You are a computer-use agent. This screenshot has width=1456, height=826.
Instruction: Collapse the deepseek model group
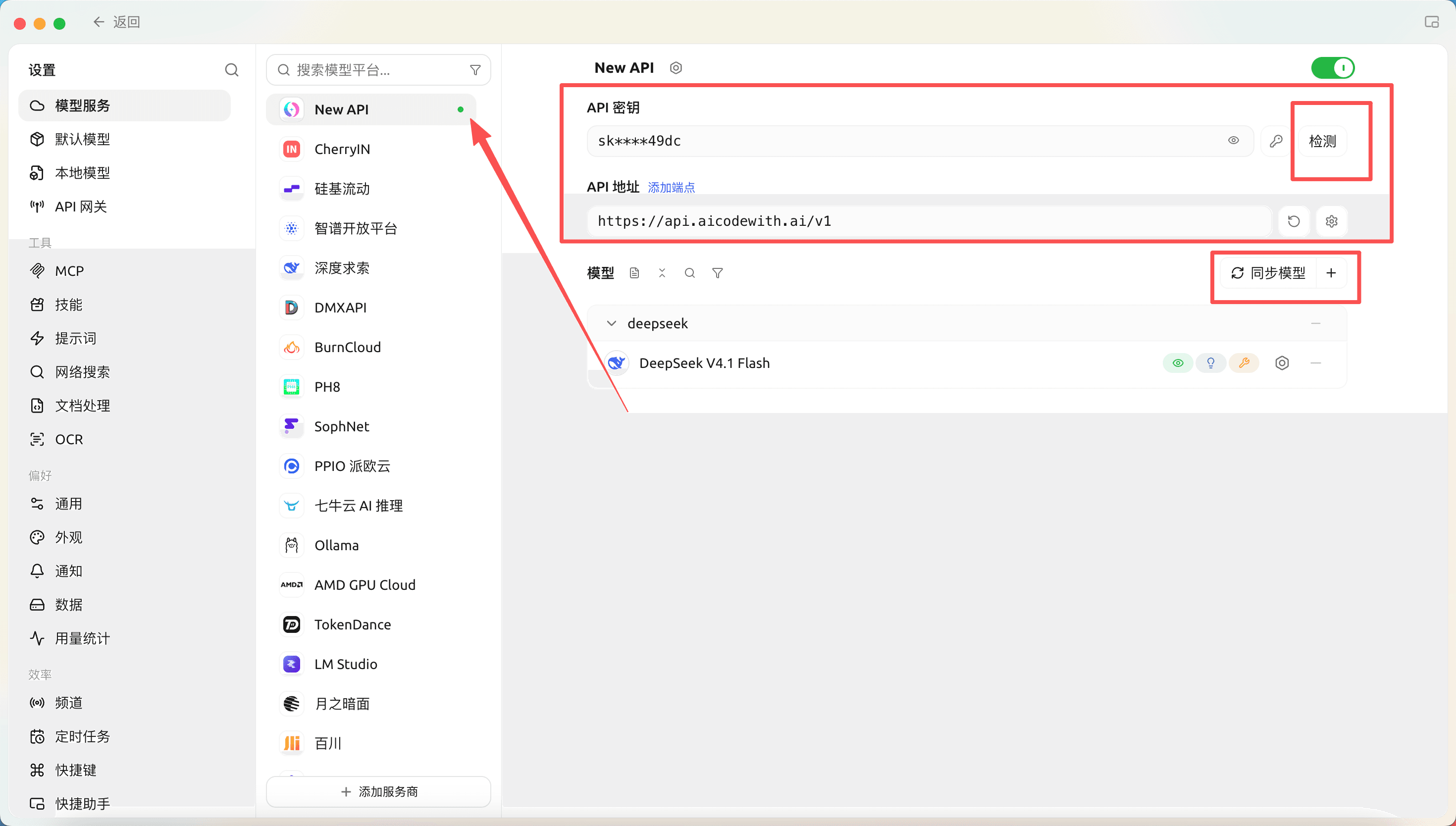[612, 323]
